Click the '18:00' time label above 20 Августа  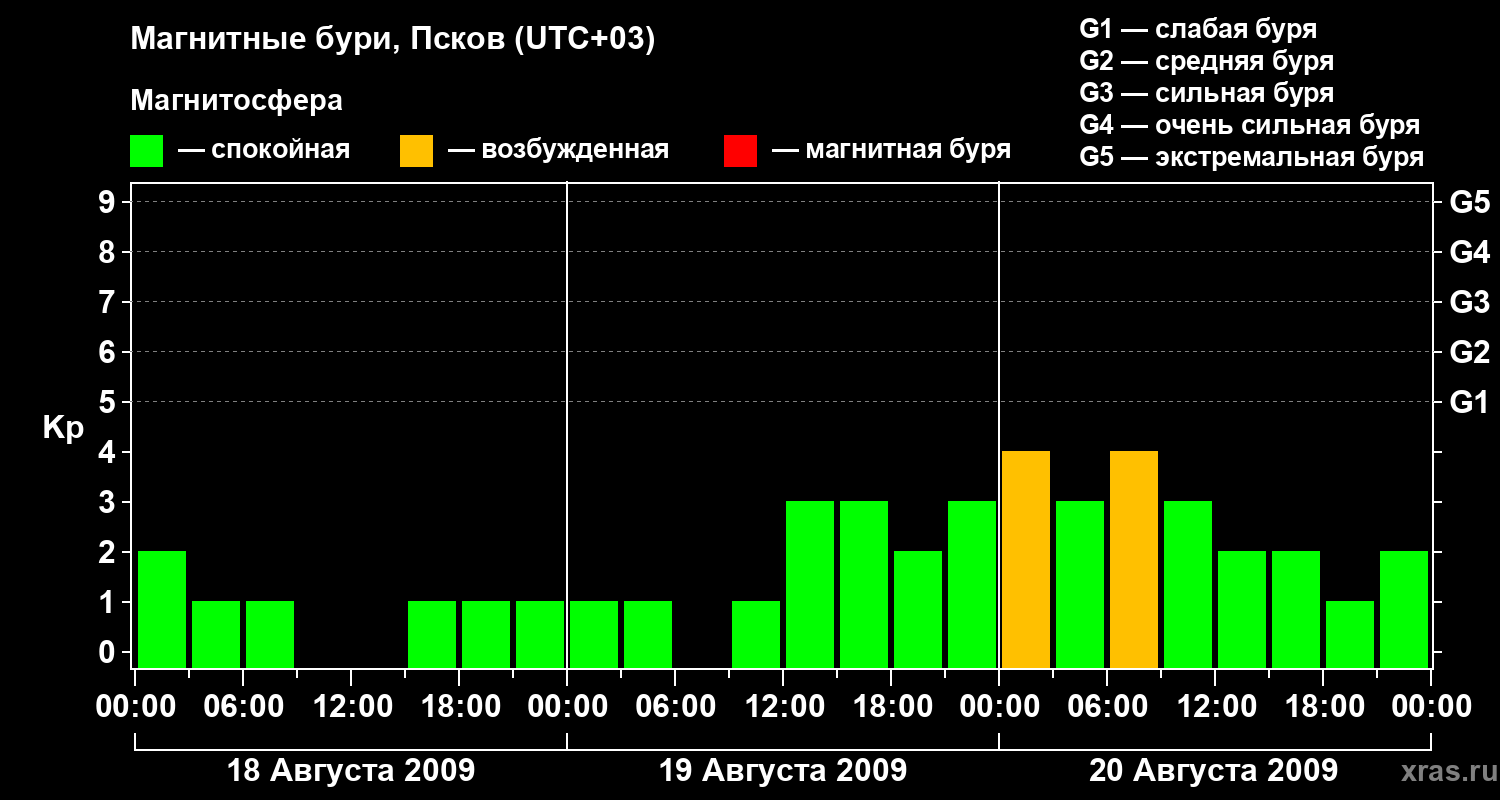(1323, 707)
